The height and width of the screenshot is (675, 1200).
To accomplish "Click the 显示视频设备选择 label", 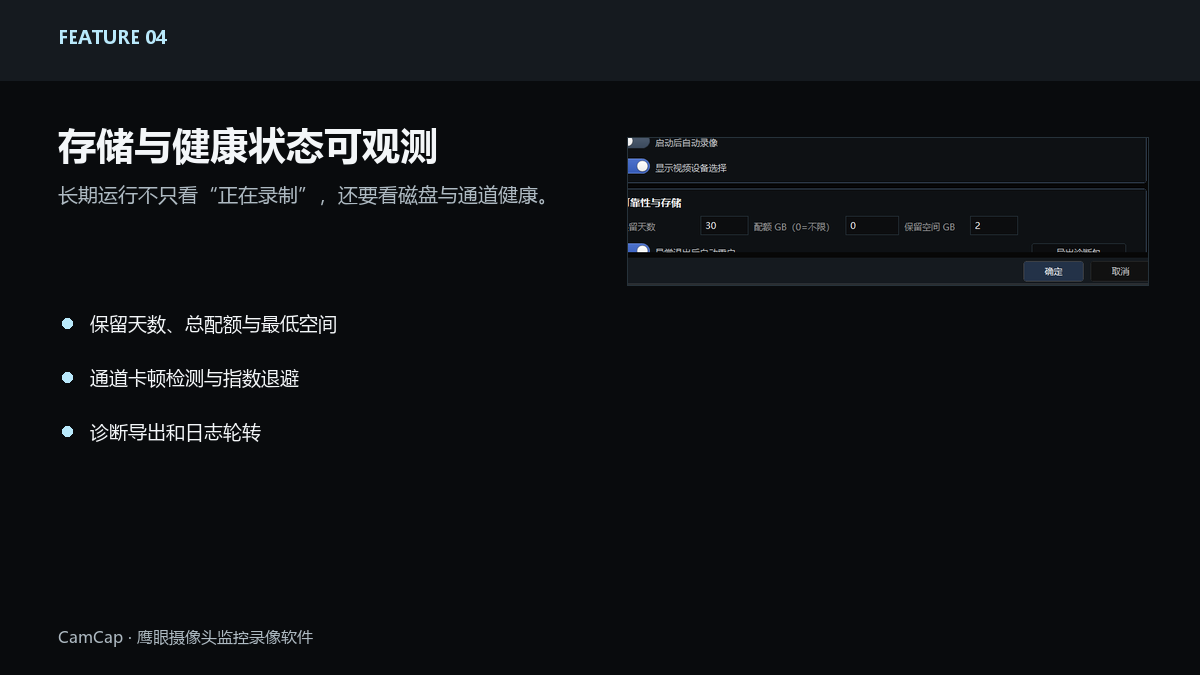I will [x=690, y=168].
